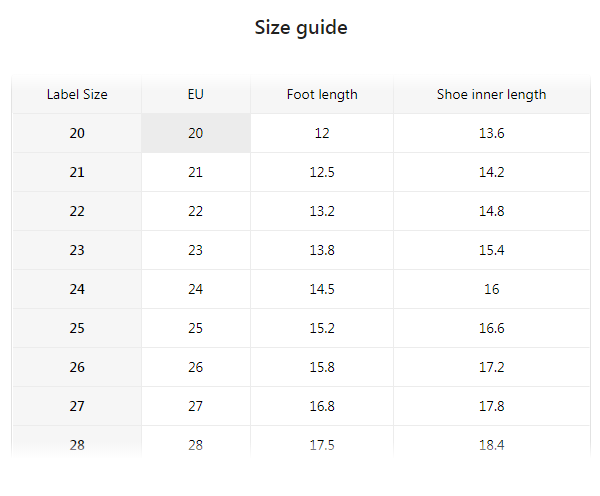
Task: Select shoe inner length 18.4 cell
Action: point(491,444)
